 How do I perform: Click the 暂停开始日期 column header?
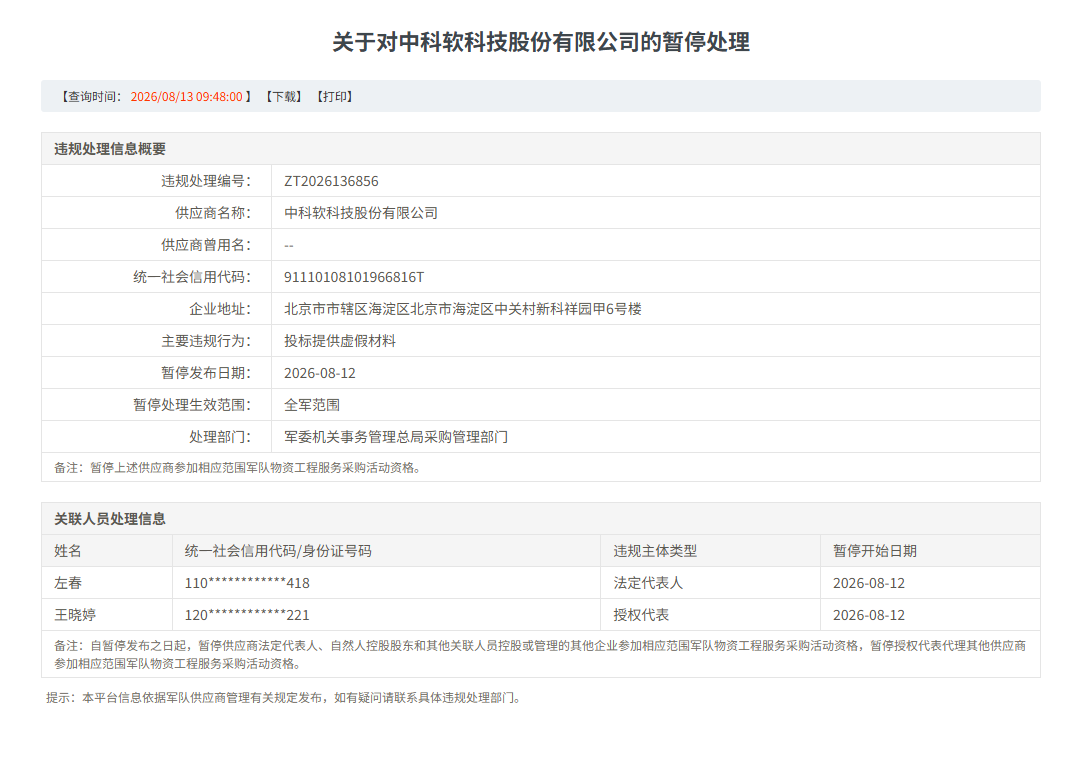875,551
